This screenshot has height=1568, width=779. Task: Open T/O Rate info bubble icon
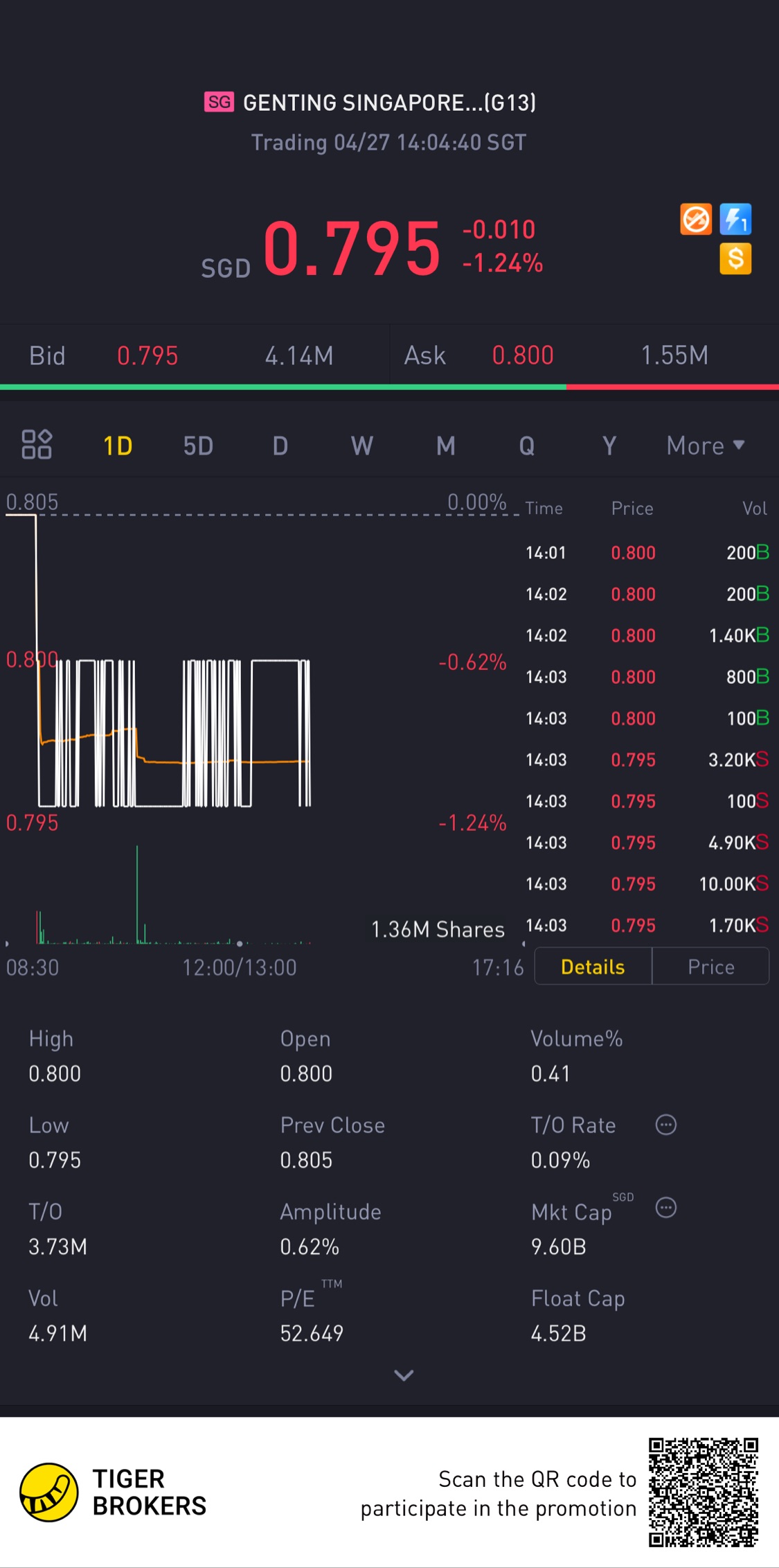666,1125
